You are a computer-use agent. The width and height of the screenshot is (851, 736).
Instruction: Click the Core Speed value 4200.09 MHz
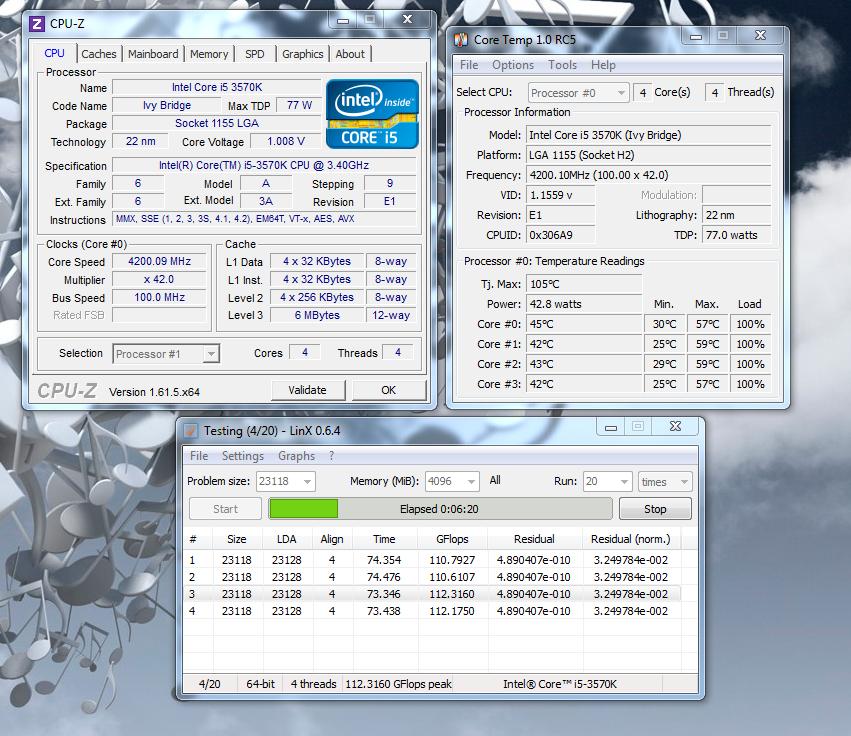click(x=160, y=261)
